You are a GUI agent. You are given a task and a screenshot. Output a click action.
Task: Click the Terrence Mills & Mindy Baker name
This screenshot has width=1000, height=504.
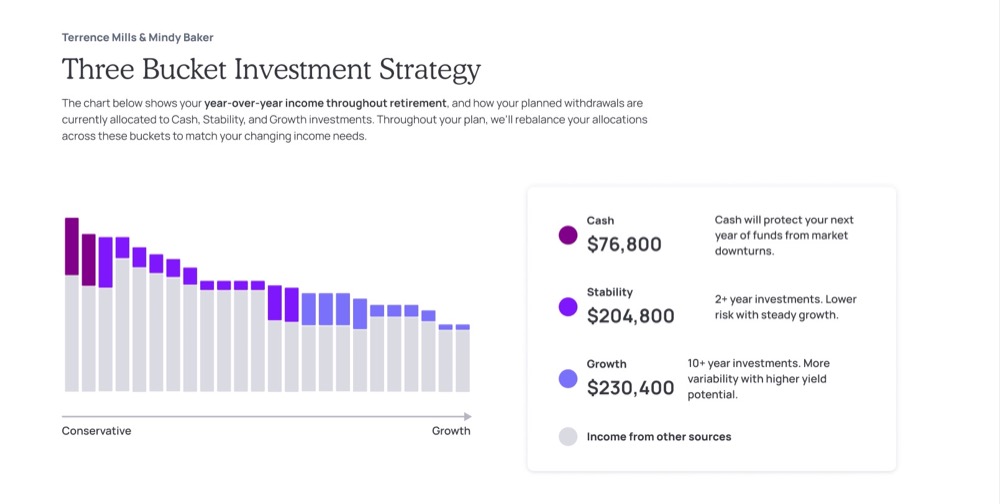pyautogui.click(x=137, y=38)
